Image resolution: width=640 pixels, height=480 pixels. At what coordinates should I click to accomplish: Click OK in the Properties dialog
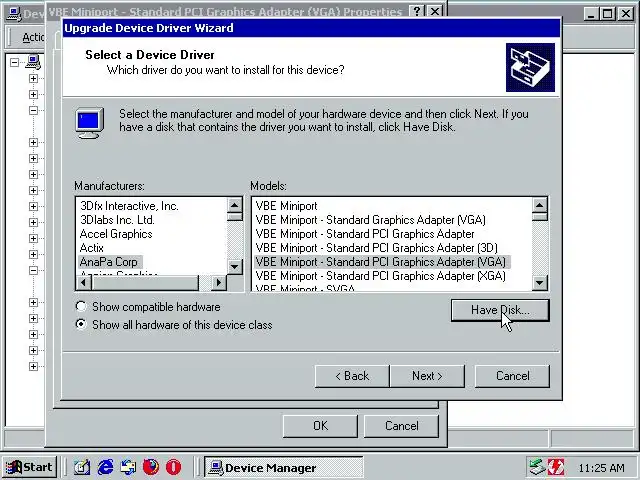click(320, 426)
